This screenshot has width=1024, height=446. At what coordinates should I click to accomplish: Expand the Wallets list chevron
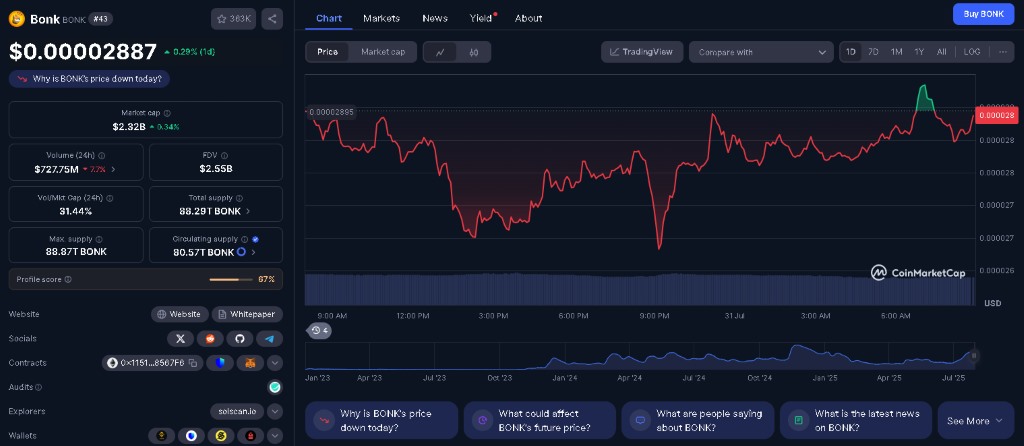[275, 436]
